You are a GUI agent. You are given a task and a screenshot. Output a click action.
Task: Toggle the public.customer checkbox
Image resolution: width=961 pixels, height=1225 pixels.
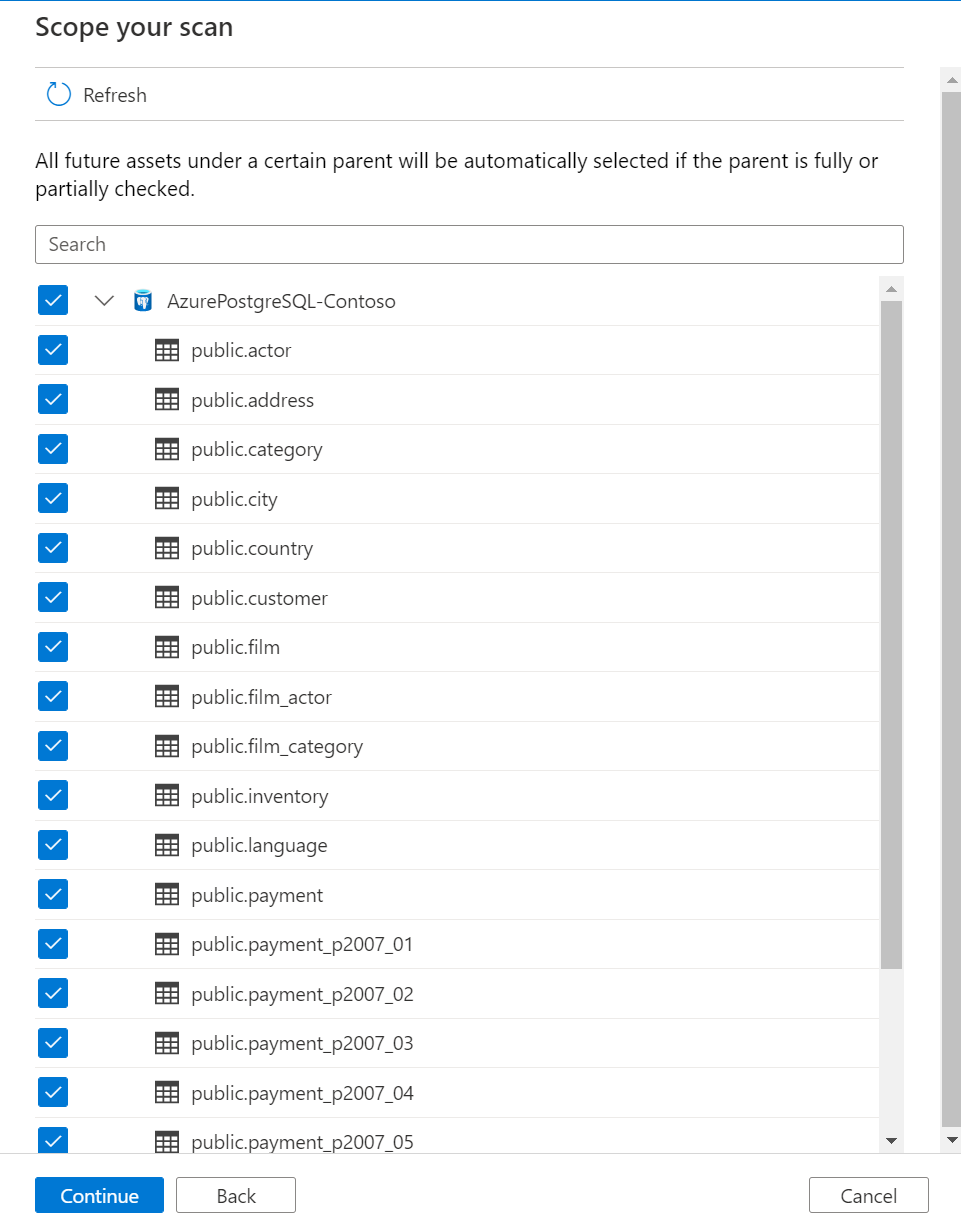53,597
